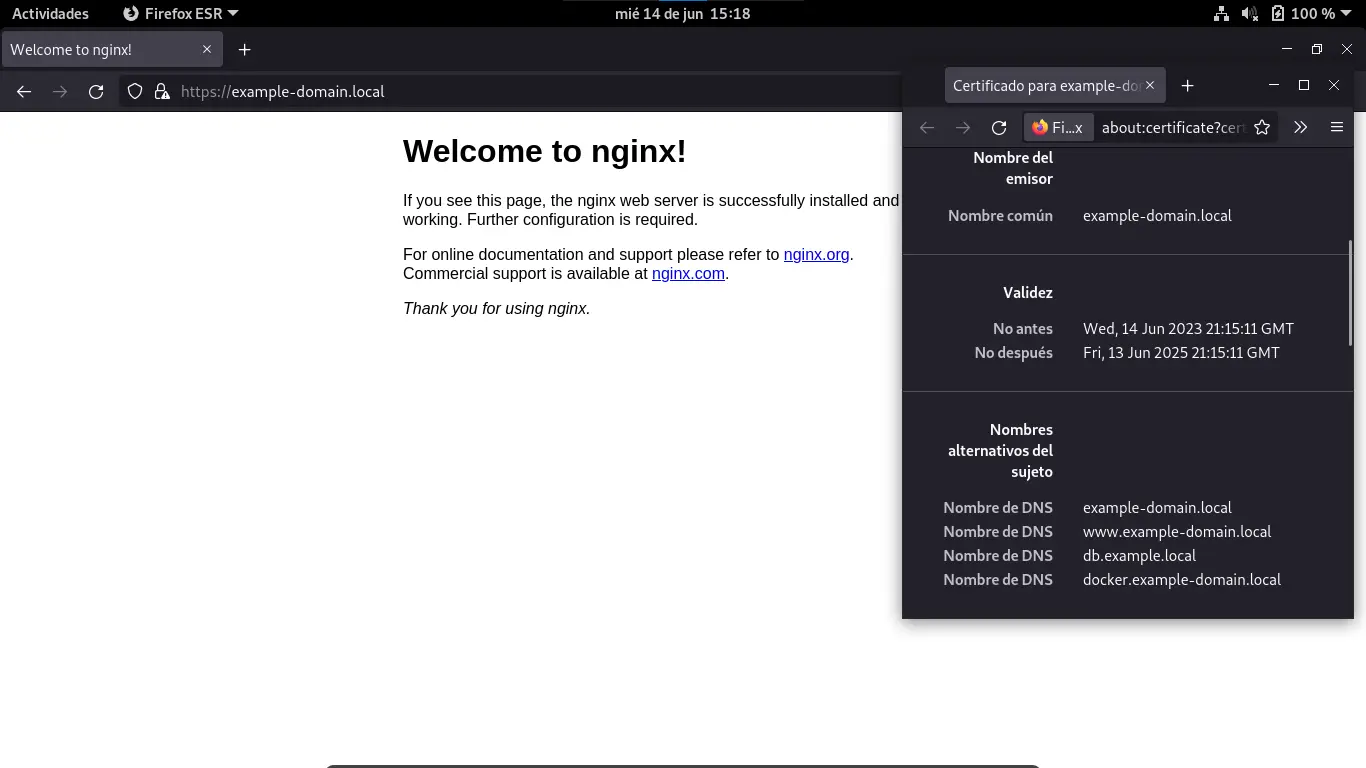The height and width of the screenshot is (768, 1366).
Task: Click DNS name docker.example-domain.local
Action: (x=1182, y=580)
